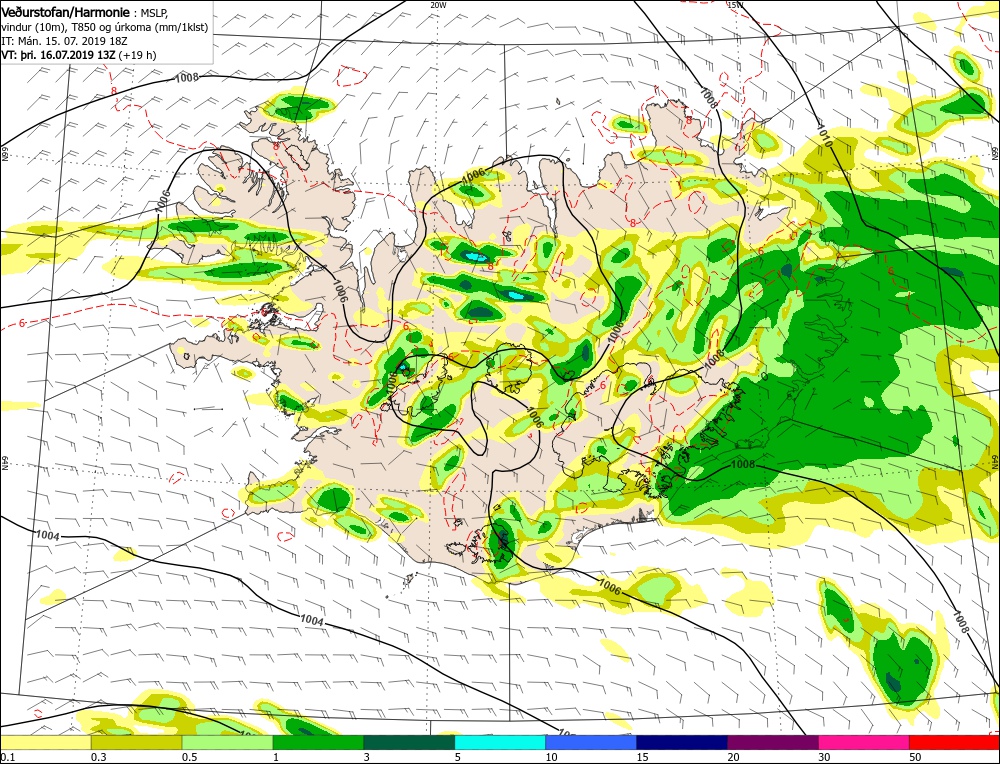Click the 'vindur (10m), T850 og úrkoma' line
This screenshot has width=1000, height=764.
(104, 27)
